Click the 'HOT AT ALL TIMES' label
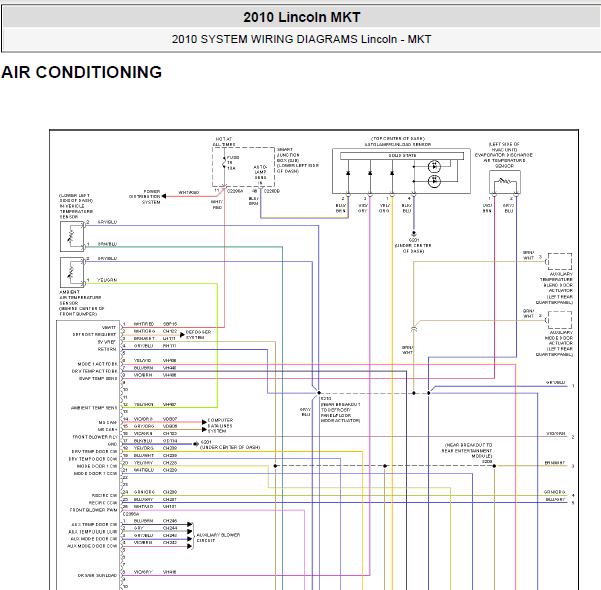601x590 pixels. (x=224, y=142)
